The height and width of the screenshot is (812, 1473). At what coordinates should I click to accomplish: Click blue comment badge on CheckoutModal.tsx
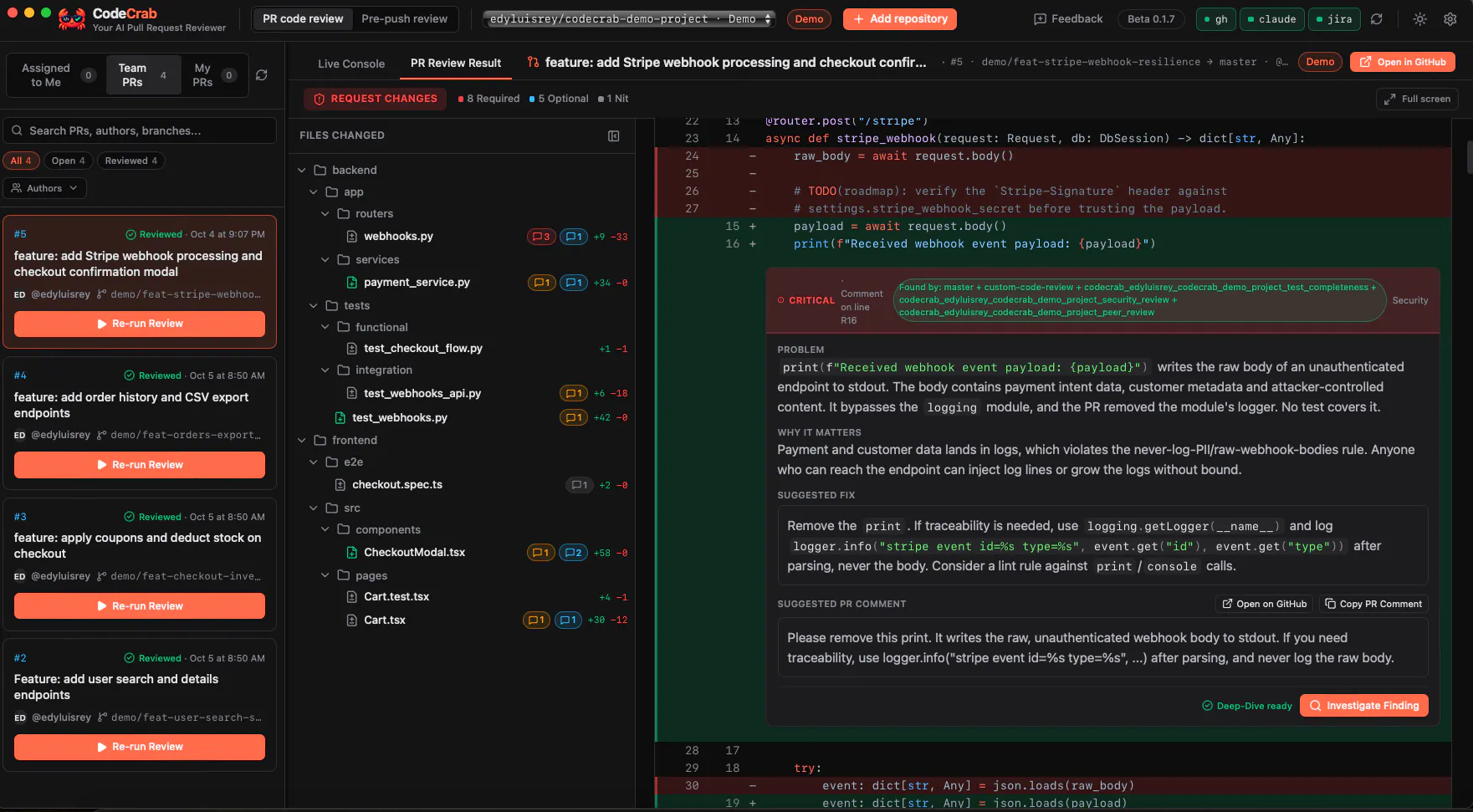pos(574,553)
